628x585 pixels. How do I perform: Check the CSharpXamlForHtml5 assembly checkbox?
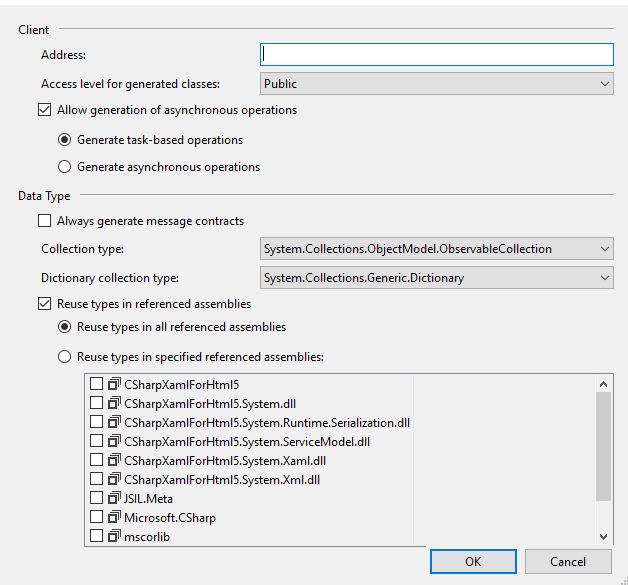click(x=97, y=384)
